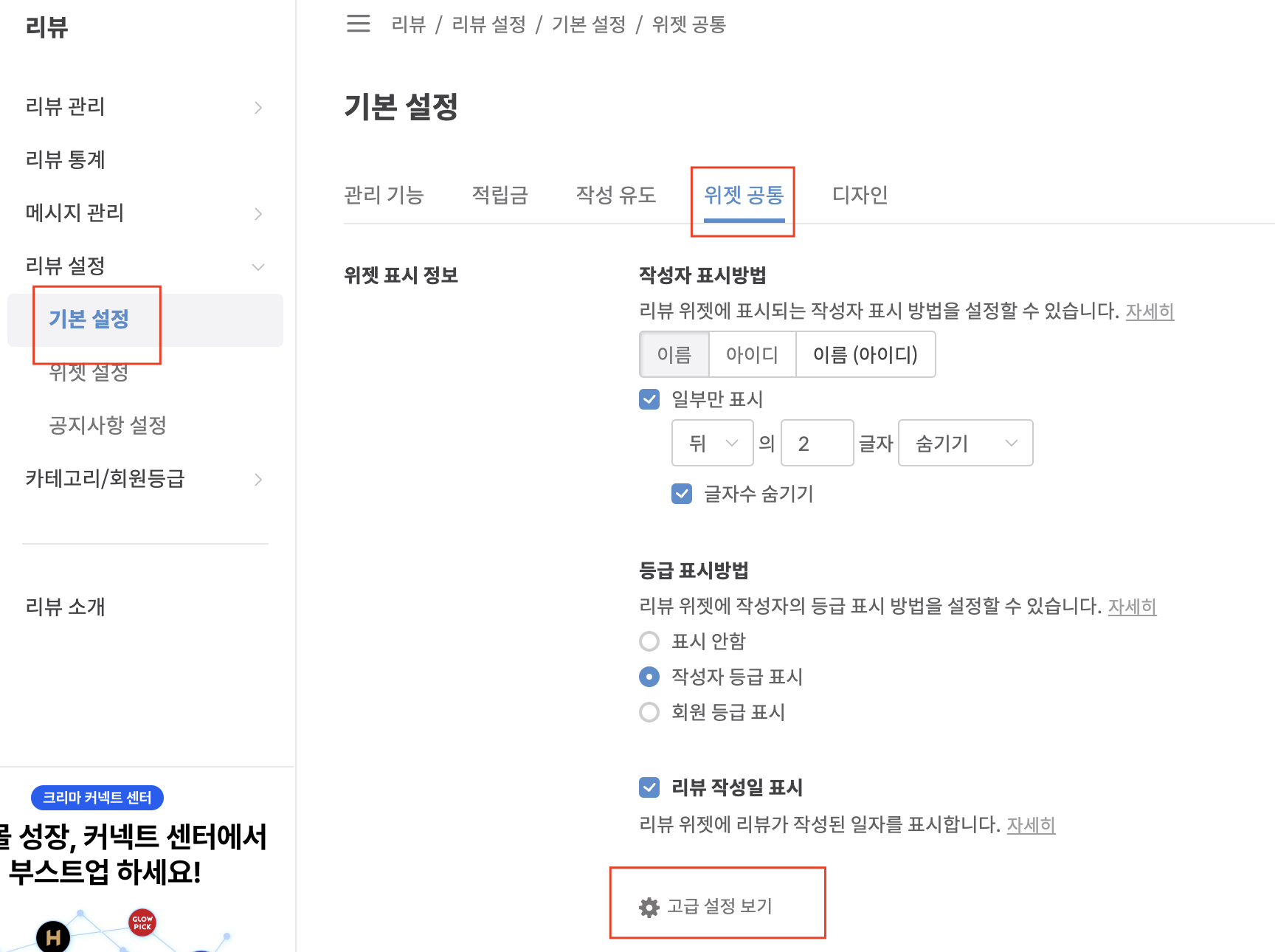The image size is (1275, 952).
Task: Toggle the 일부만 표시 checkbox
Action: tap(649, 399)
